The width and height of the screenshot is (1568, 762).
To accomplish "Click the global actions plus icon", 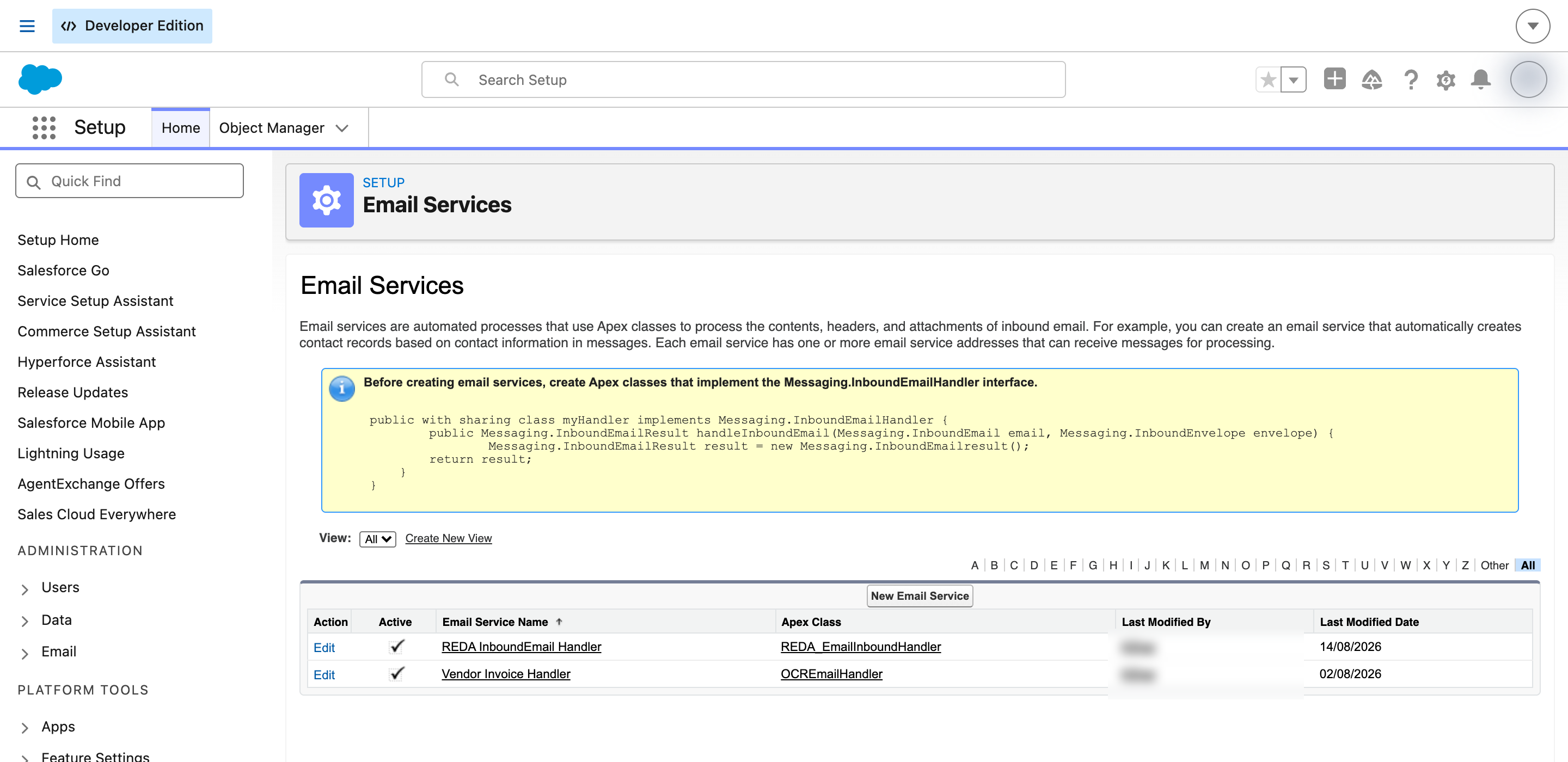I will point(1334,79).
